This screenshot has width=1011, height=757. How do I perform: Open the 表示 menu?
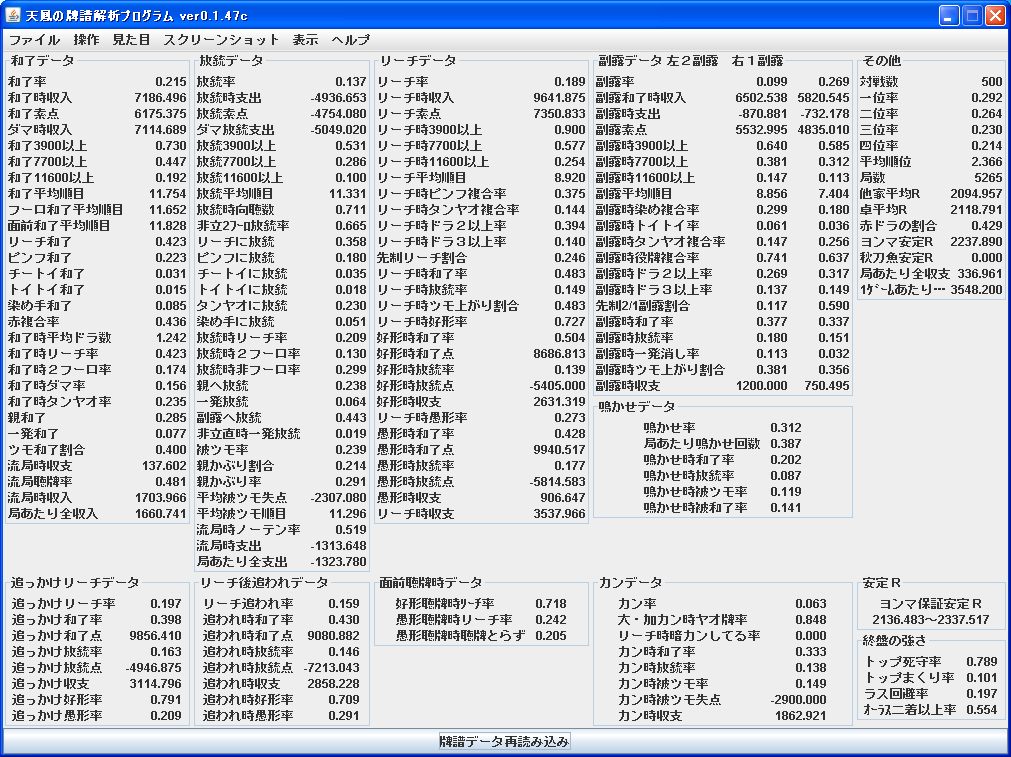click(x=305, y=39)
